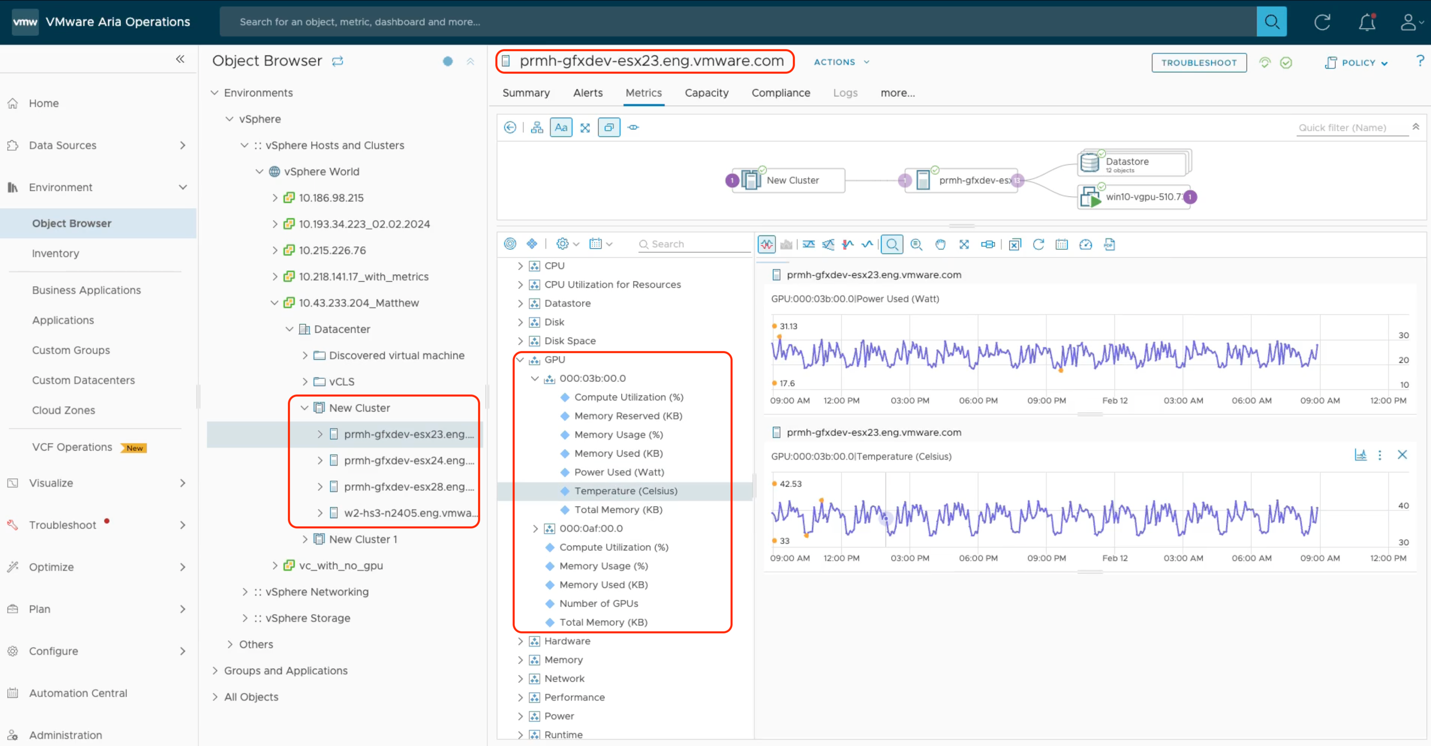Expand vc_with_no_gpu tree node

click(x=275, y=566)
